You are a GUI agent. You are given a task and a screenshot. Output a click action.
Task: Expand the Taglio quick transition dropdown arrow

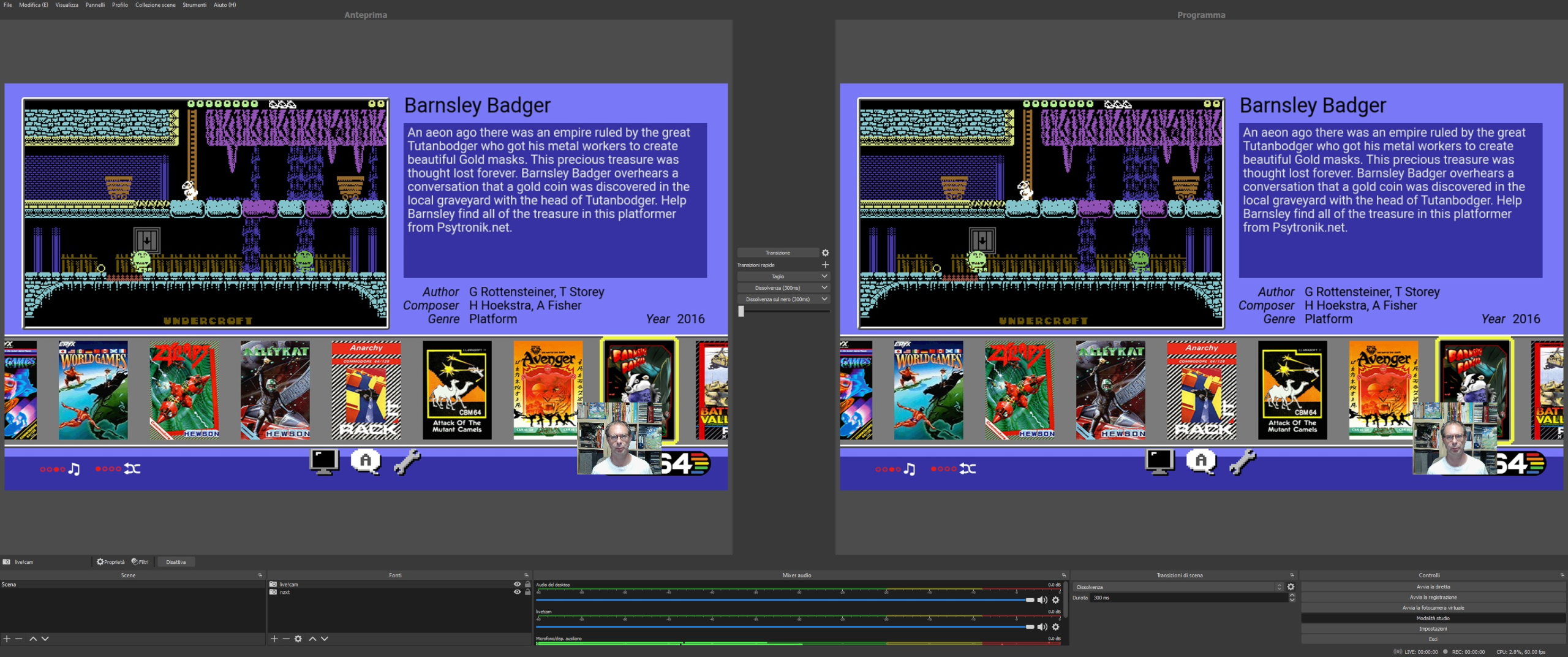coord(824,276)
